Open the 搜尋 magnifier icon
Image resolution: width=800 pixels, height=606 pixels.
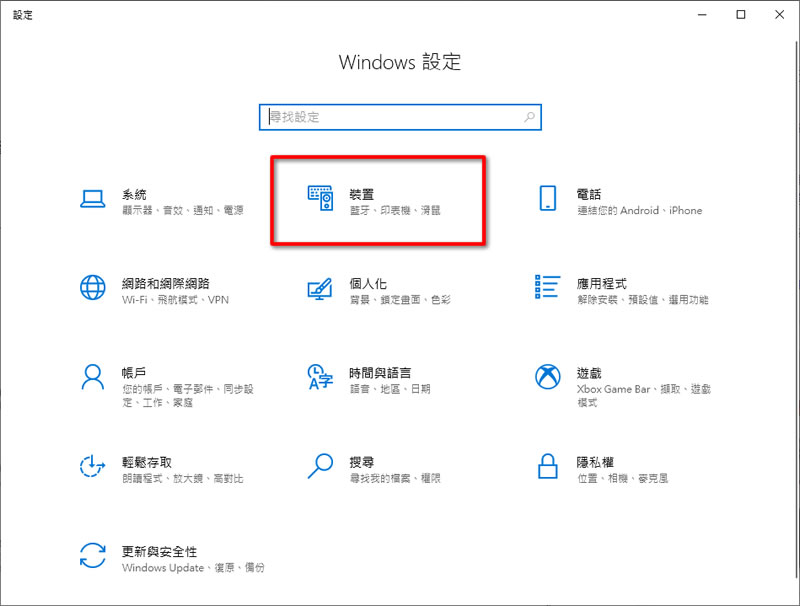click(x=320, y=466)
